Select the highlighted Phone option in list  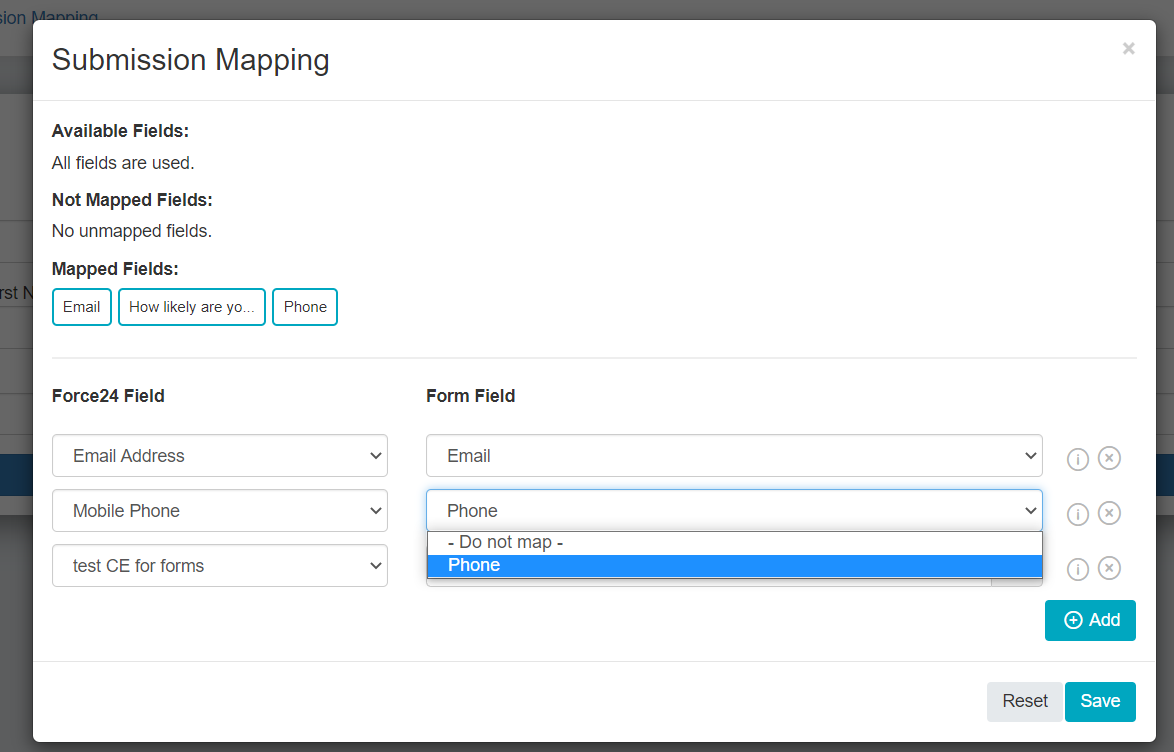point(734,565)
